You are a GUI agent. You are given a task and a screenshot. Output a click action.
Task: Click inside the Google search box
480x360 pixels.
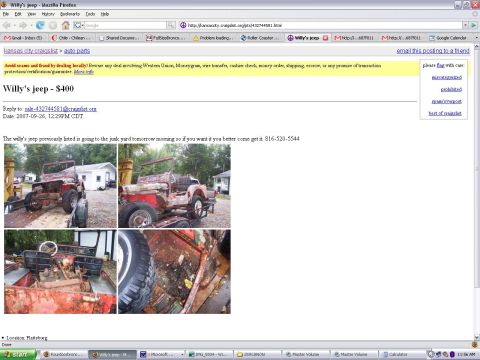pyautogui.click(x=125, y=25)
